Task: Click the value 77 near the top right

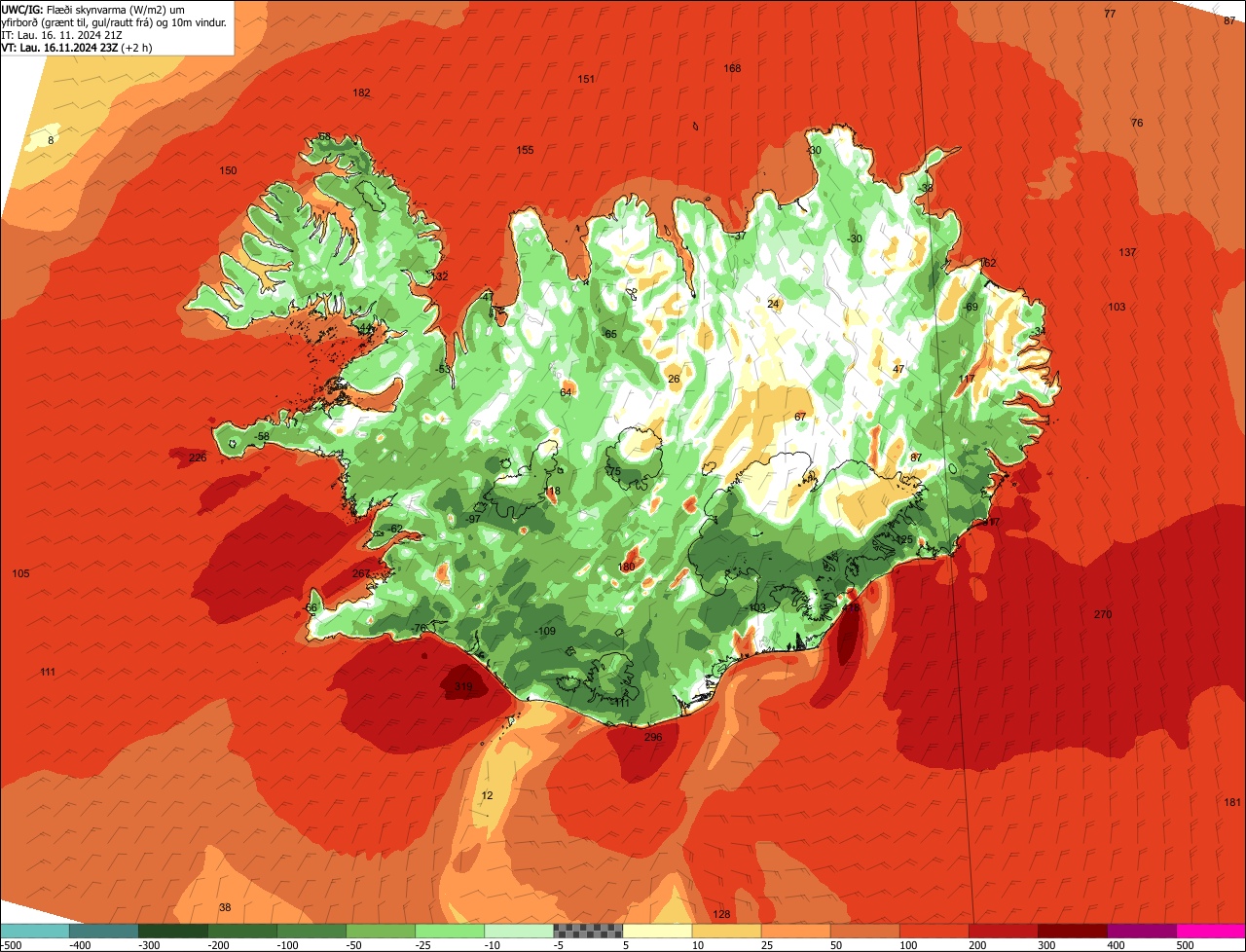Action: (x=1110, y=14)
